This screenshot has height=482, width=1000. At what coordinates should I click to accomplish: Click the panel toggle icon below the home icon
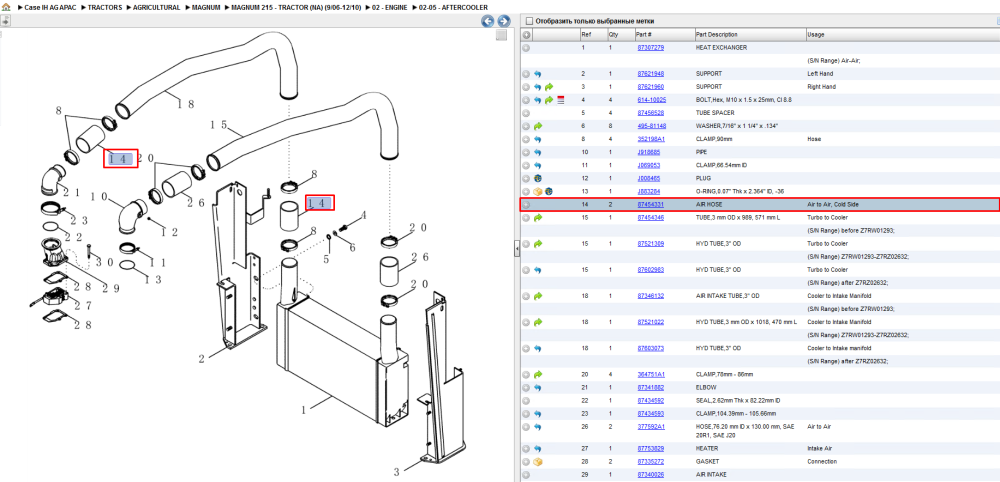[6, 21]
